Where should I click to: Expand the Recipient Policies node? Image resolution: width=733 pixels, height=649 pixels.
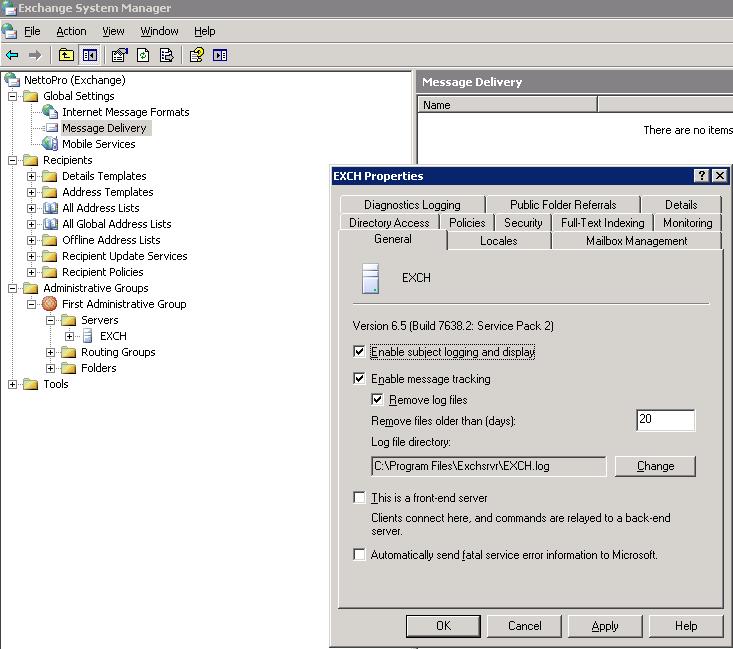[x=31, y=272]
